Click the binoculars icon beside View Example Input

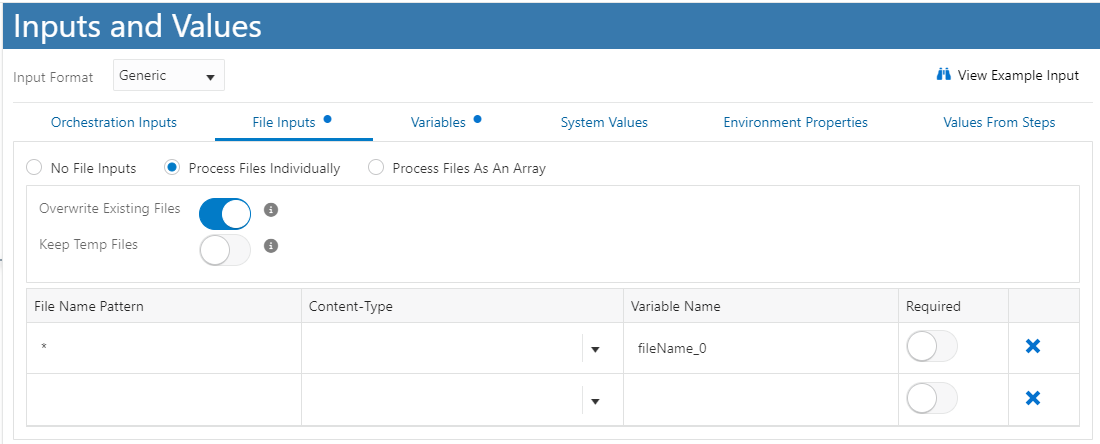(x=943, y=75)
